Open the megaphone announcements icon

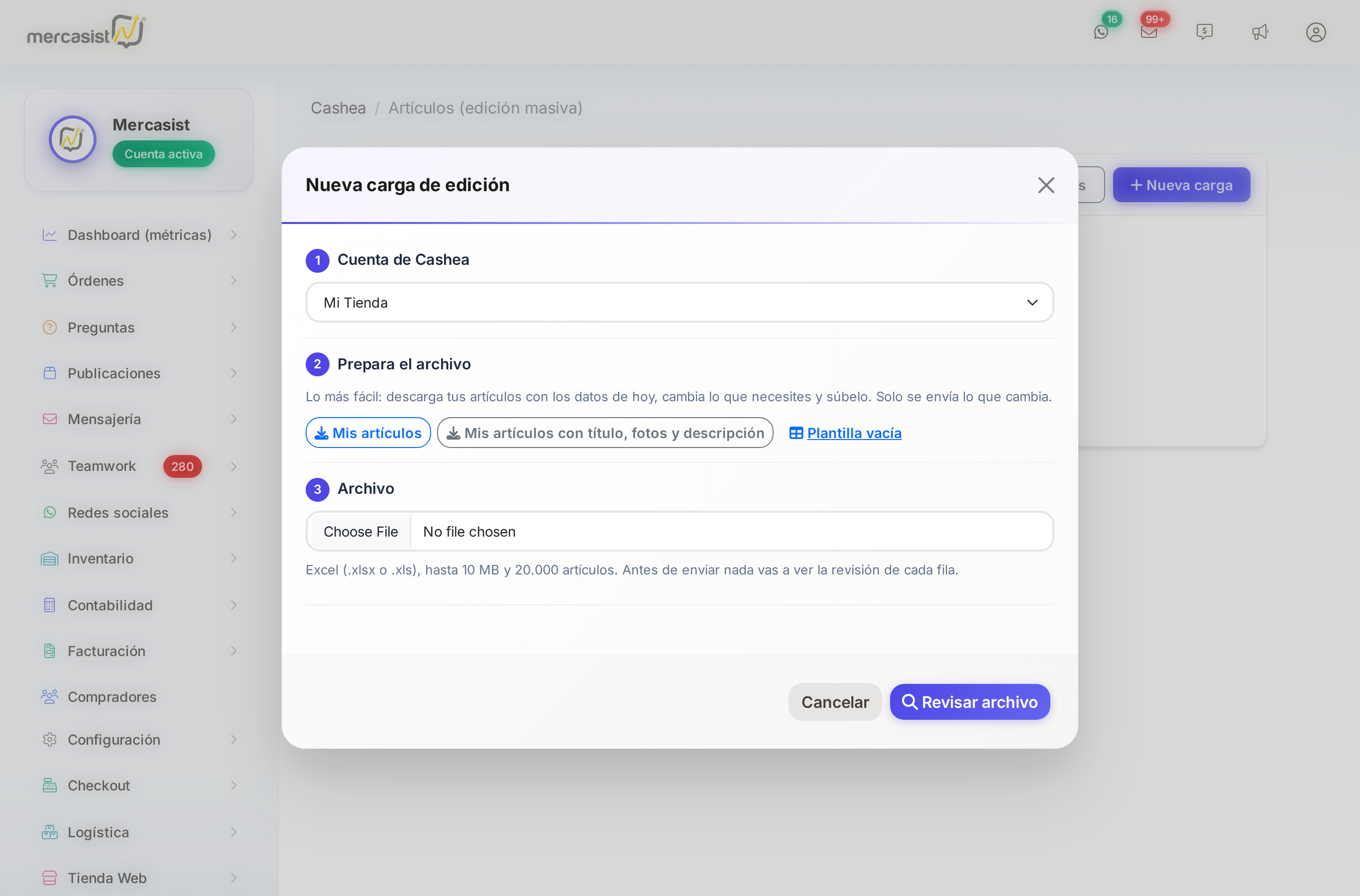coord(1260,32)
